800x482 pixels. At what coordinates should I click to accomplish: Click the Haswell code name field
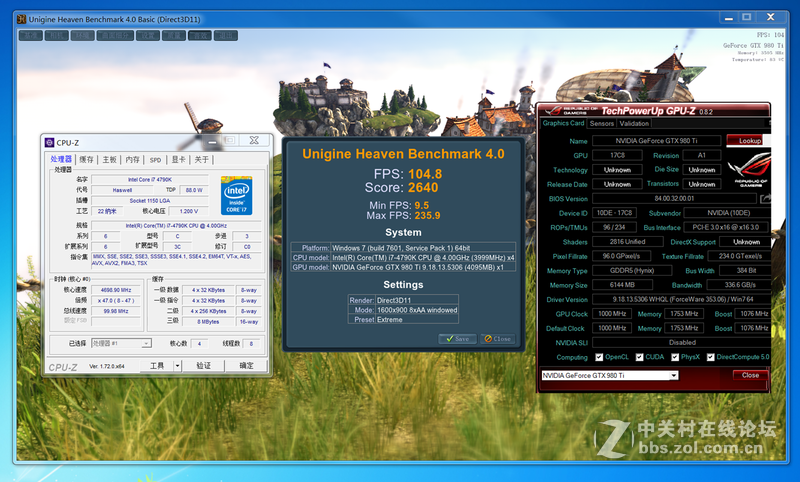pyautogui.click(x=122, y=190)
